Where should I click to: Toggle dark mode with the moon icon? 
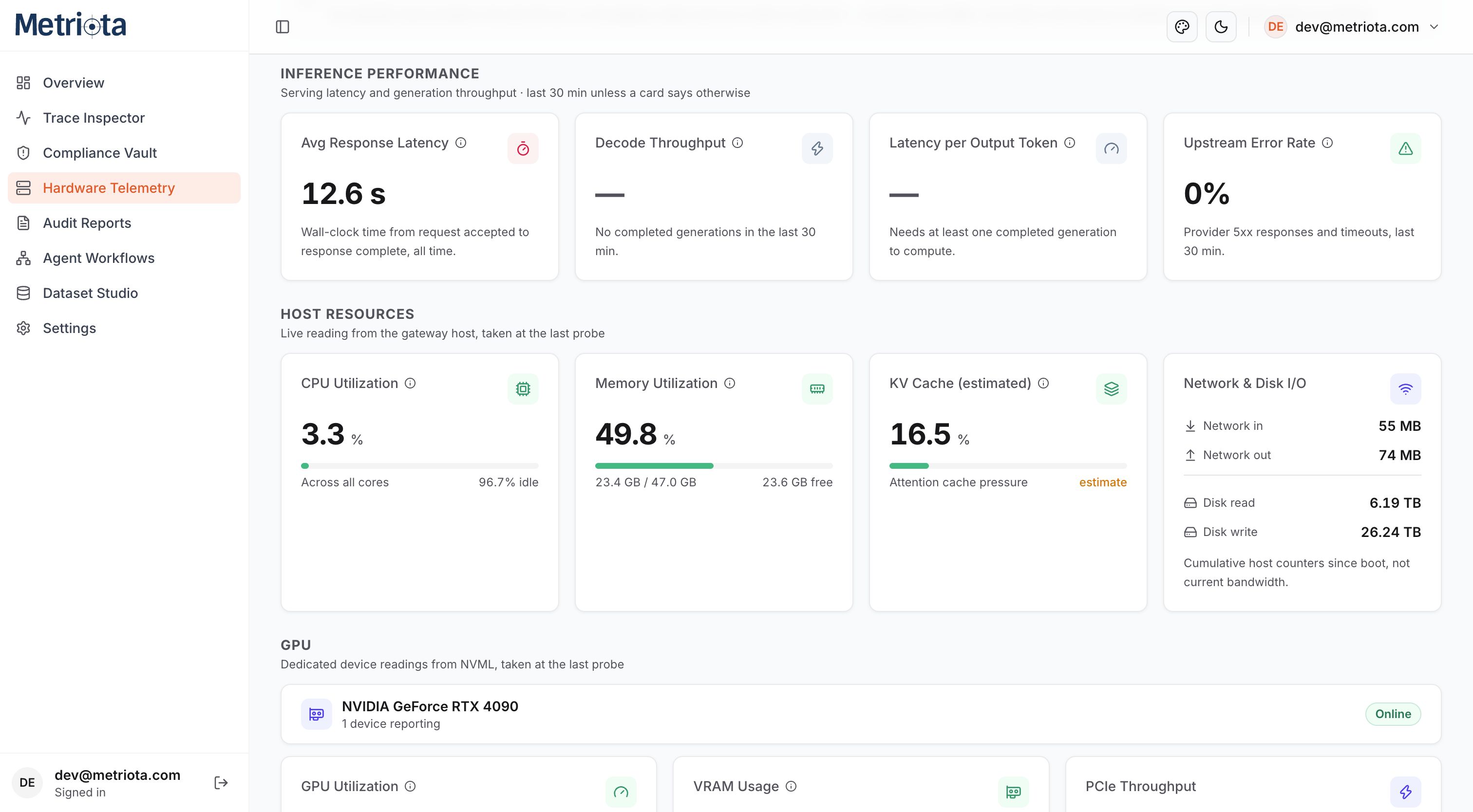click(1220, 27)
